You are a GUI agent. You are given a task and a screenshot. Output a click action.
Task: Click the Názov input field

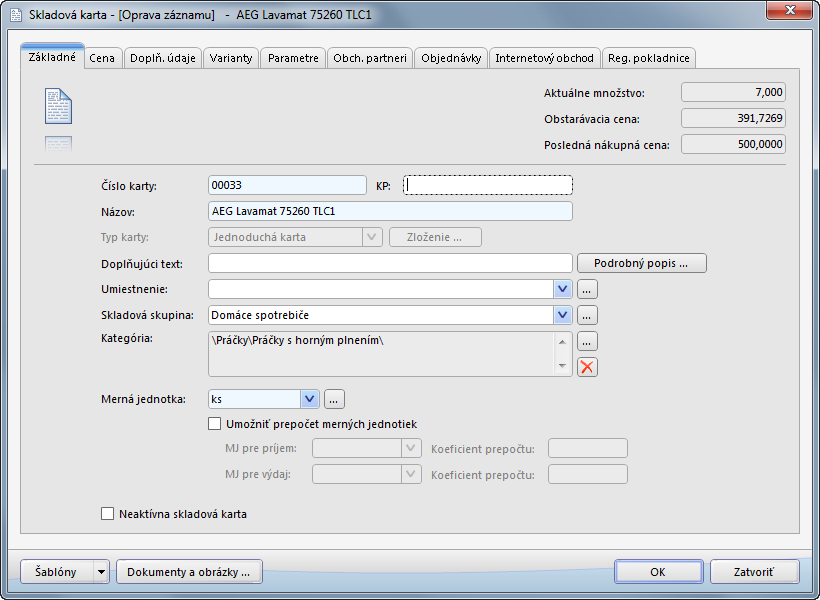tap(390, 211)
